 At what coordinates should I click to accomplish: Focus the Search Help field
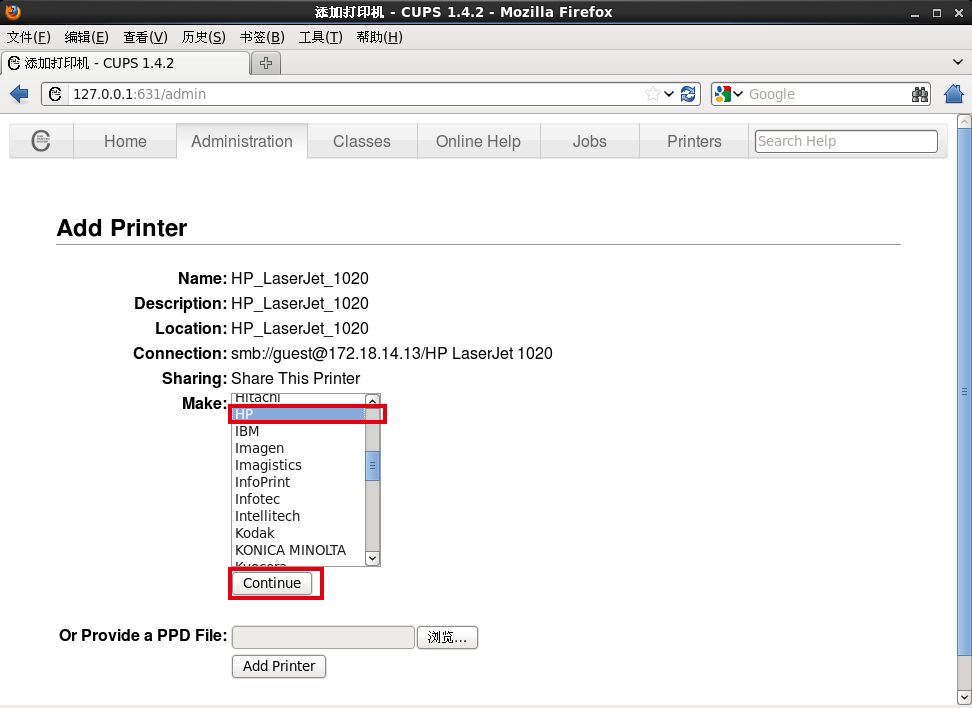[846, 141]
